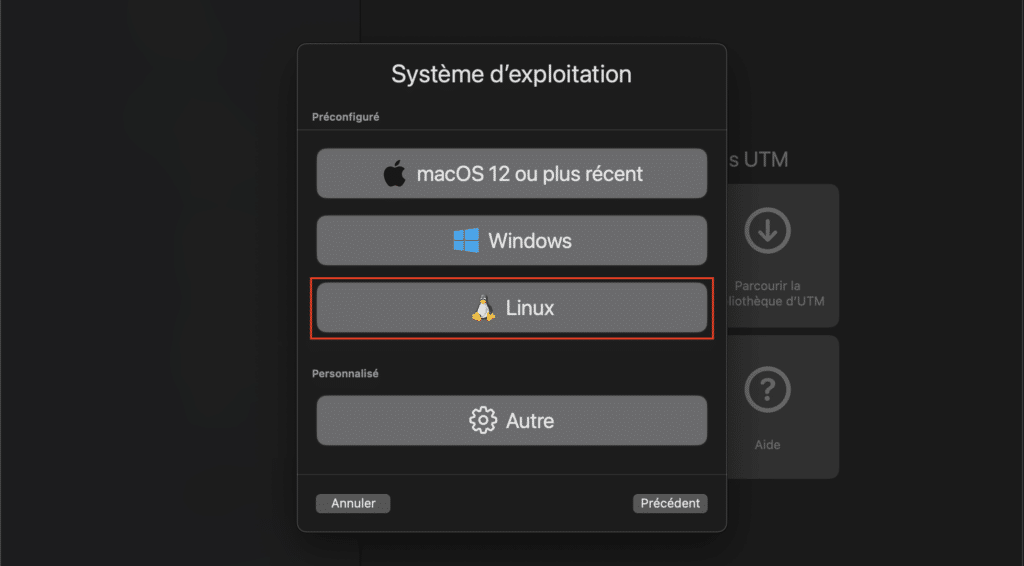Viewport: 1024px width, 566px height.
Task: Click the Préconfiguré section label
Action: pos(345,117)
